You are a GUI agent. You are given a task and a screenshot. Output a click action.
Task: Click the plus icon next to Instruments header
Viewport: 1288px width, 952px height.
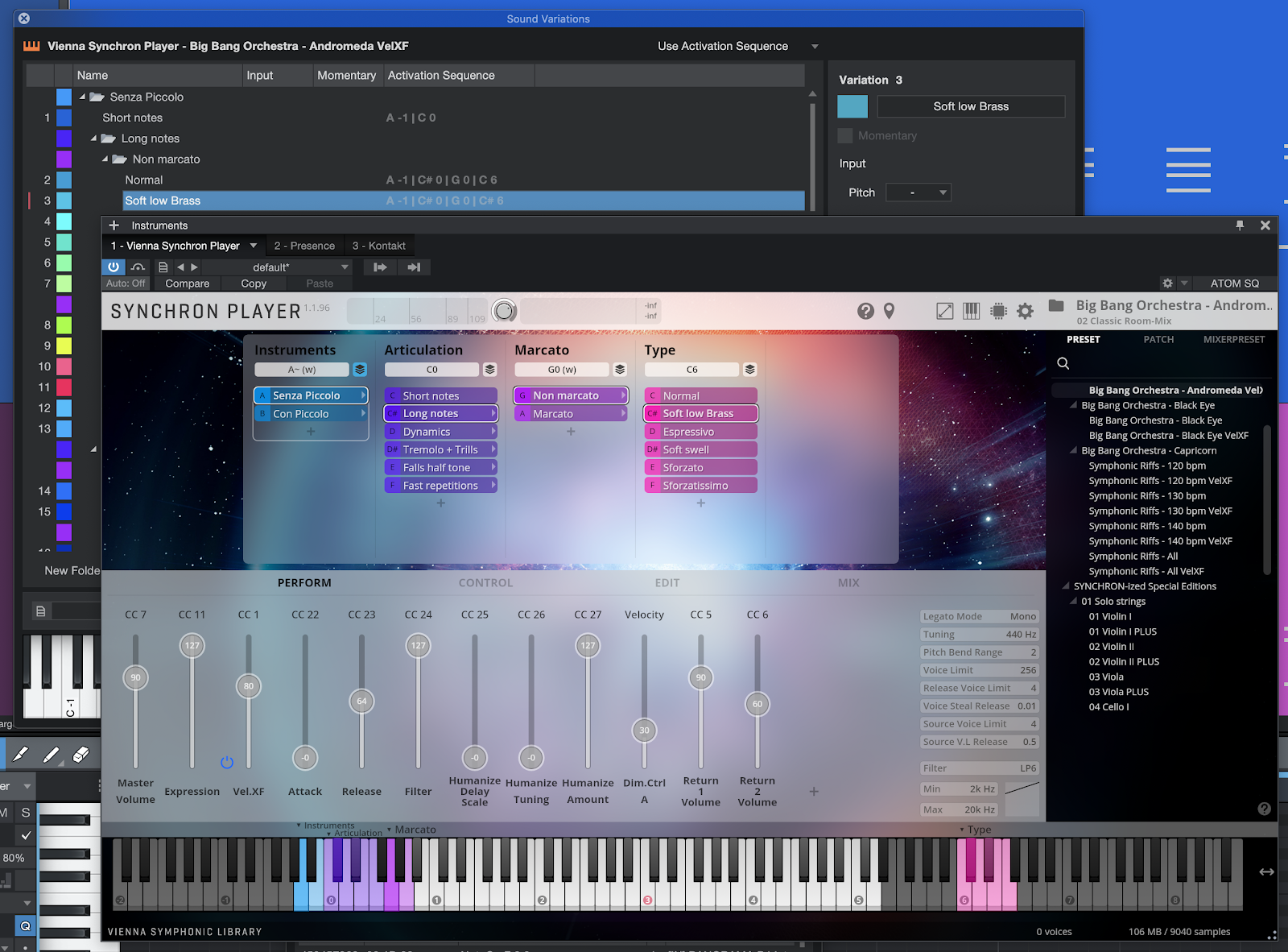114,226
